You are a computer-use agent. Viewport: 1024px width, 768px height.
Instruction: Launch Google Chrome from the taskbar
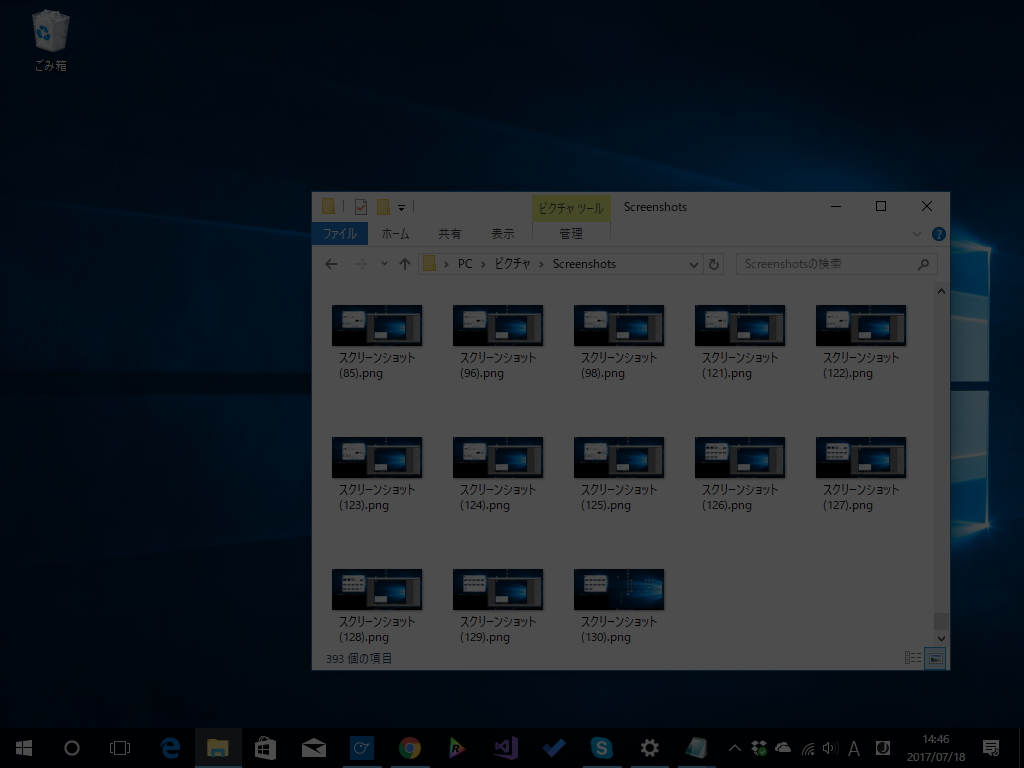point(409,747)
